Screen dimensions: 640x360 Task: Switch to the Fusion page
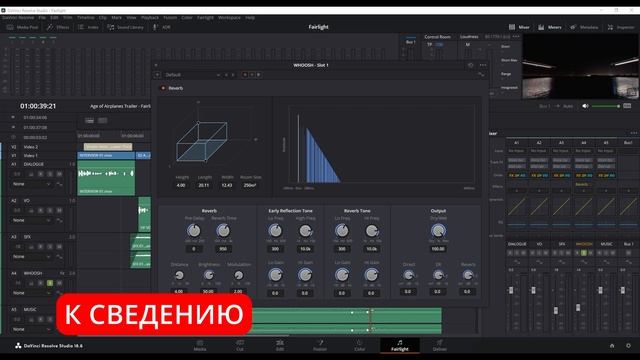pyautogui.click(x=320, y=345)
